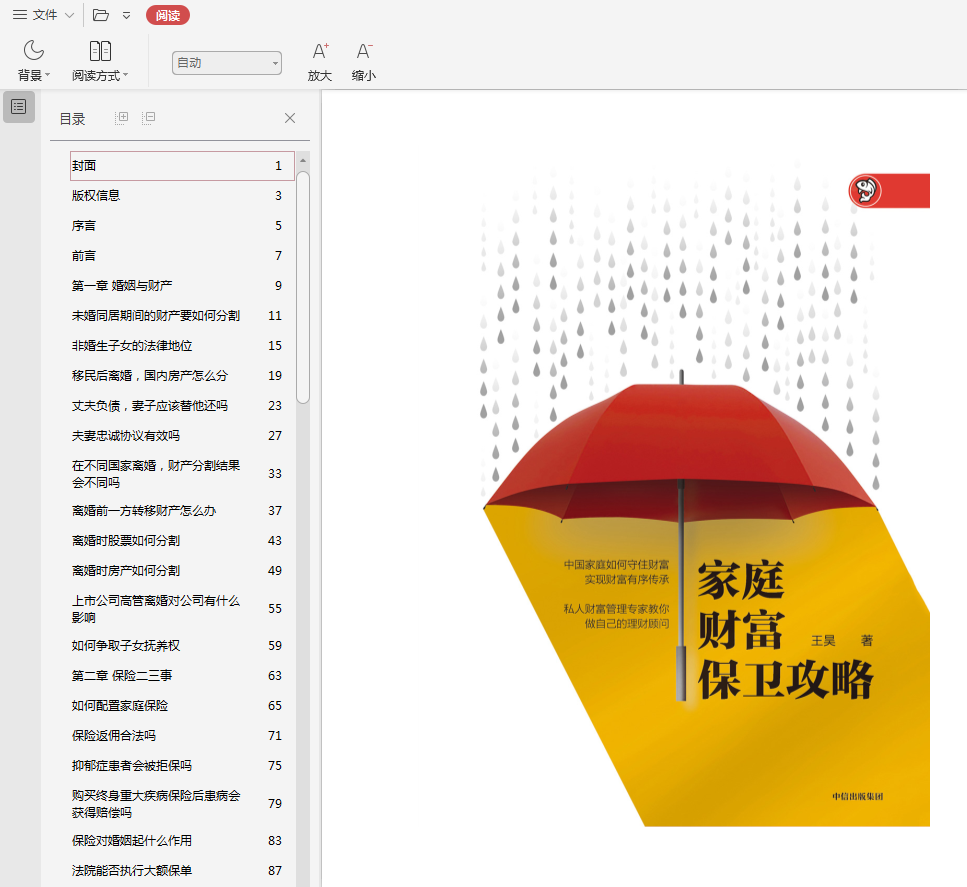Image resolution: width=967 pixels, height=887 pixels.
Task: Select 离婚时股票如何分割
Action: (x=182, y=540)
